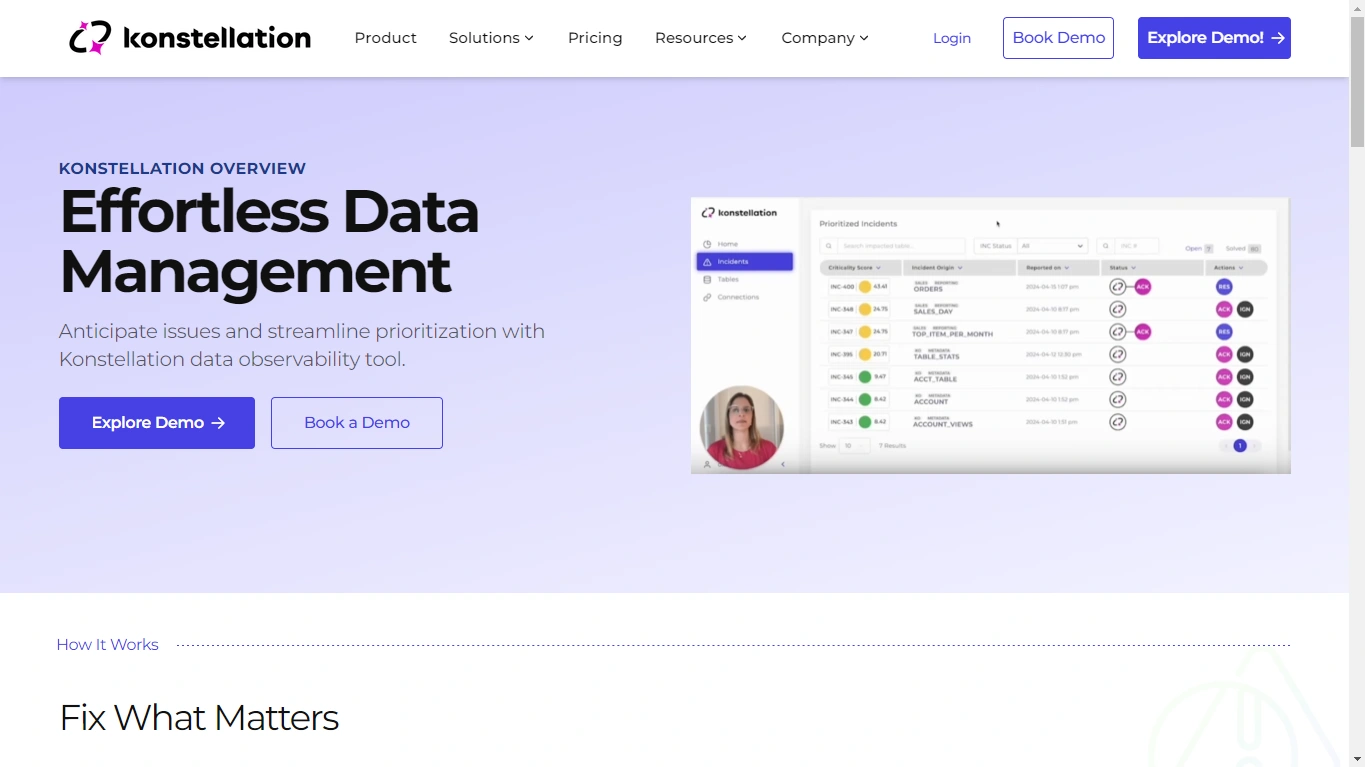Click the green criticality dot for INC-345
Viewport: 1365px width, 767px height.
[865, 377]
